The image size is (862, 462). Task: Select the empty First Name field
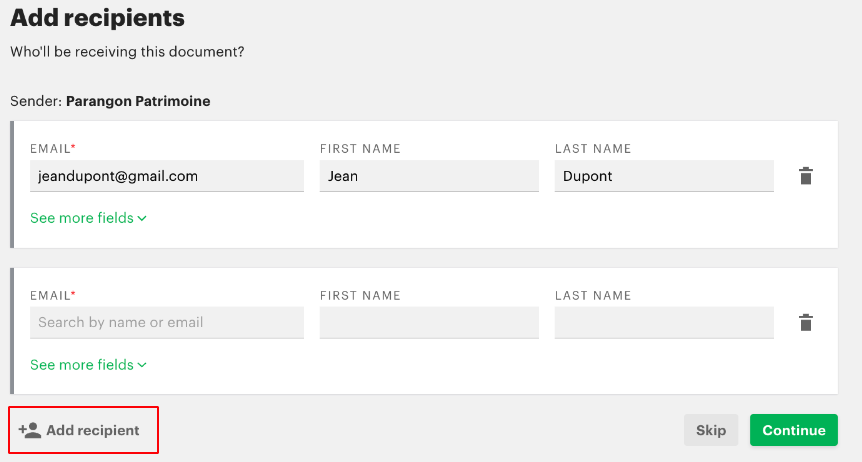(x=429, y=323)
